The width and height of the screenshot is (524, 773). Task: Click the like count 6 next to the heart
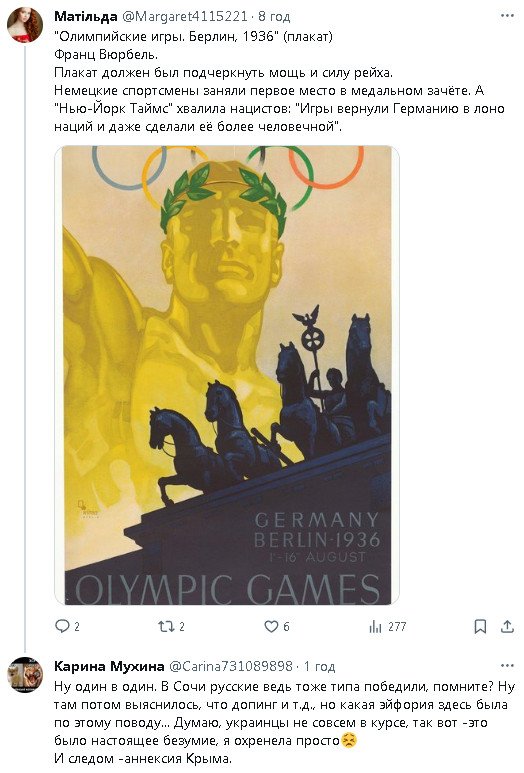pos(286,627)
